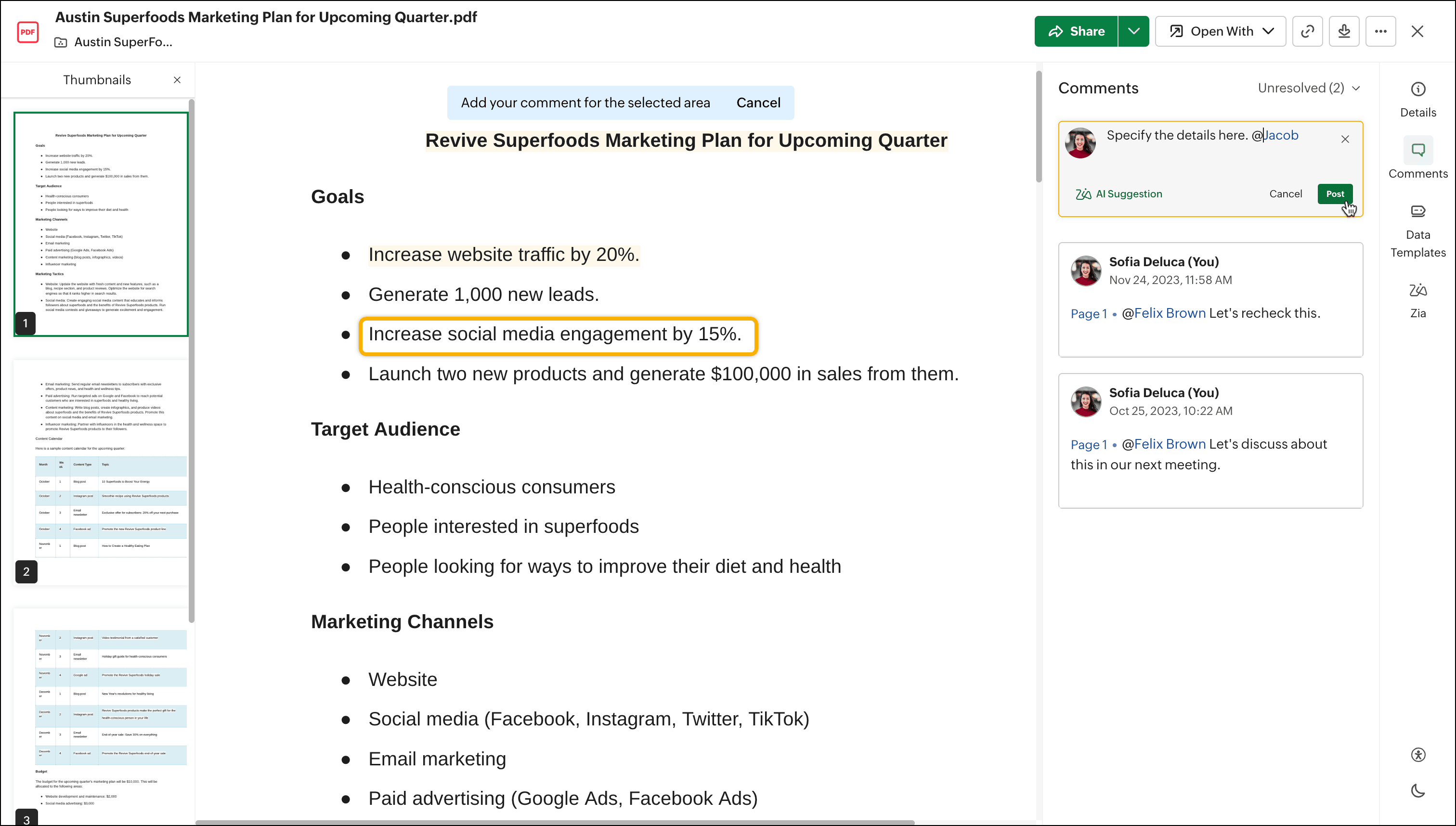Screen dimensions: 1456x826
Task: Post the comment
Action: point(1335,194)
